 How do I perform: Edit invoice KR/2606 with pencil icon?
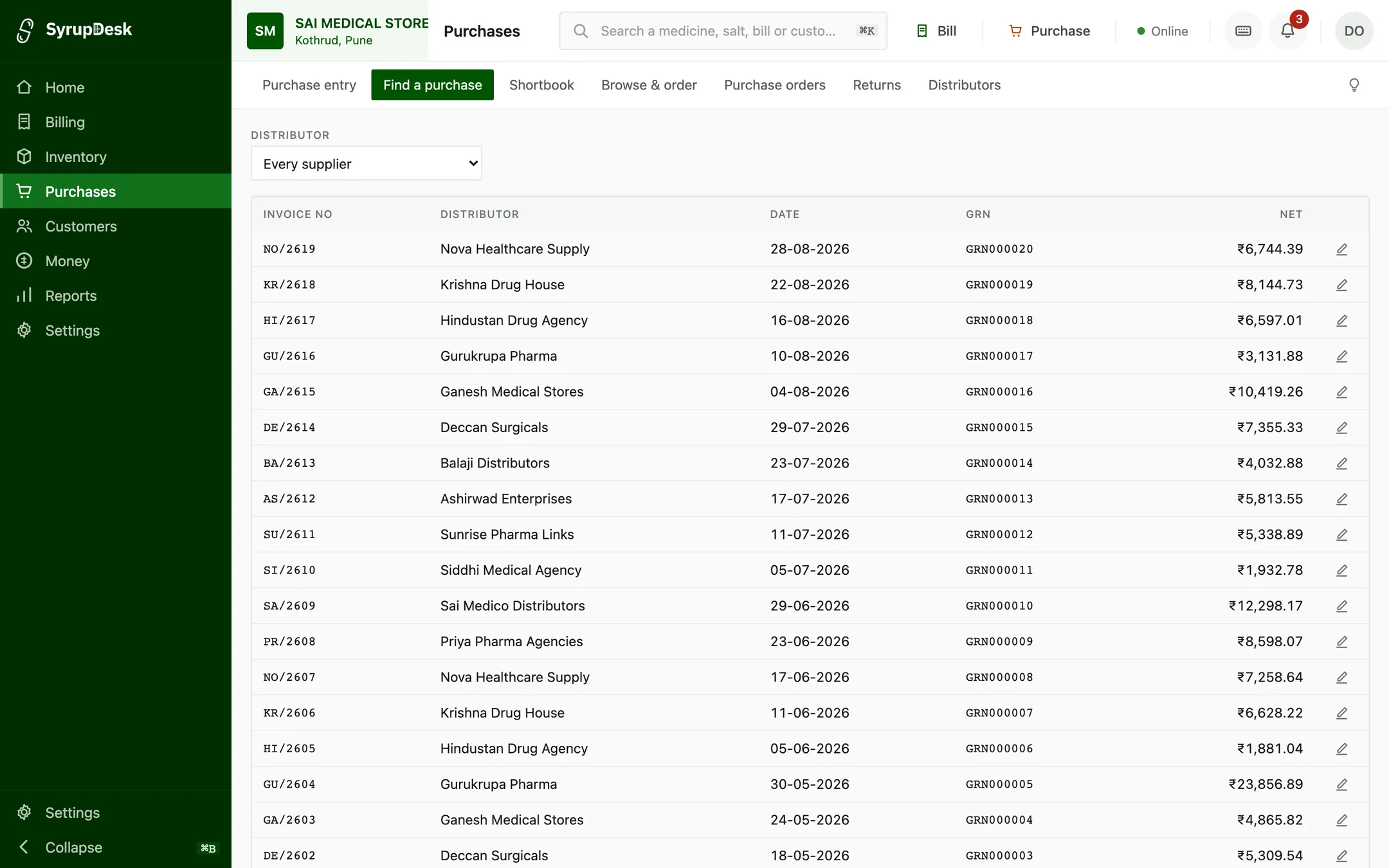[1341, 713]
